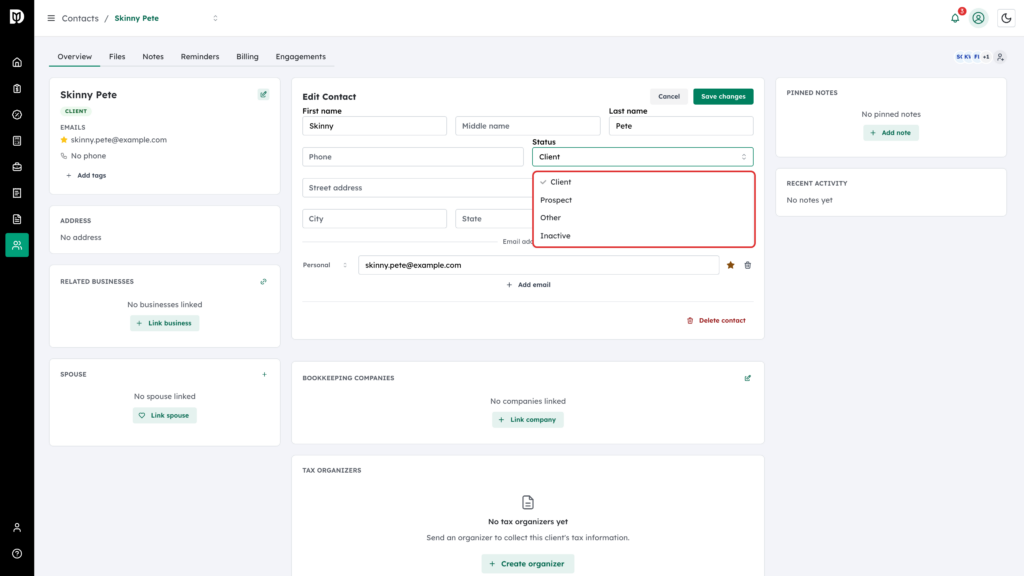1024x576 pixels.
Task: Click Create organizer
Action: click(x=528, y=564)
